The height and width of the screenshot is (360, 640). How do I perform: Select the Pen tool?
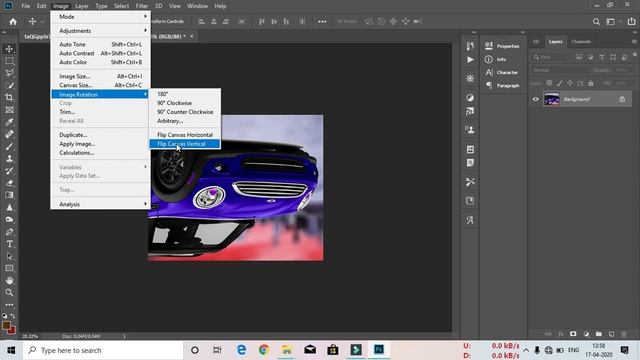click(x=9, y=232)
